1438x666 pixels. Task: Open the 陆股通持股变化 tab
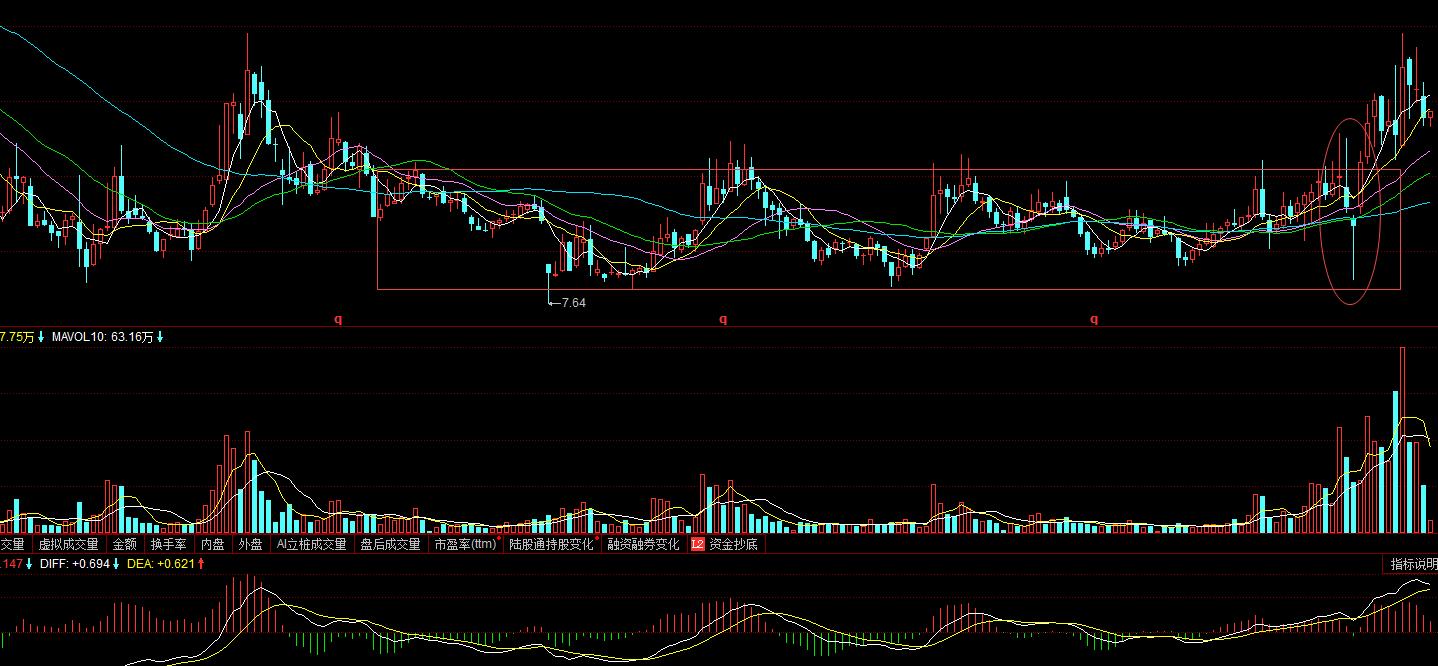point(551,545)
